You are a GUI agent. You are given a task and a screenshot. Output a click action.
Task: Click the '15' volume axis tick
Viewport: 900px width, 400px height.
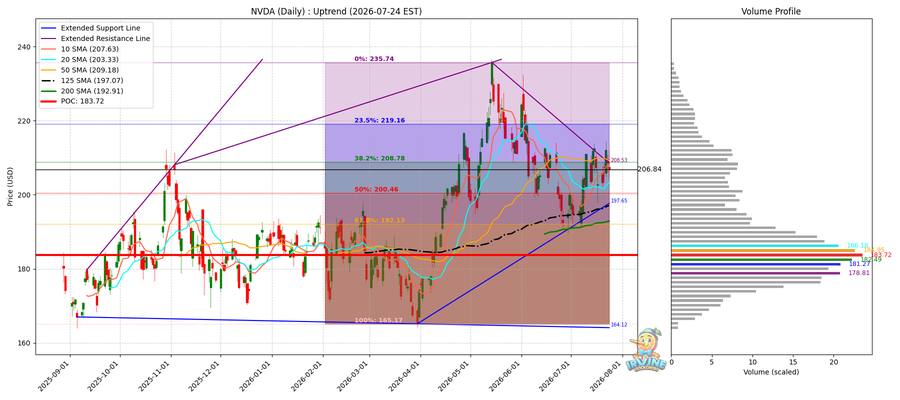793,362
